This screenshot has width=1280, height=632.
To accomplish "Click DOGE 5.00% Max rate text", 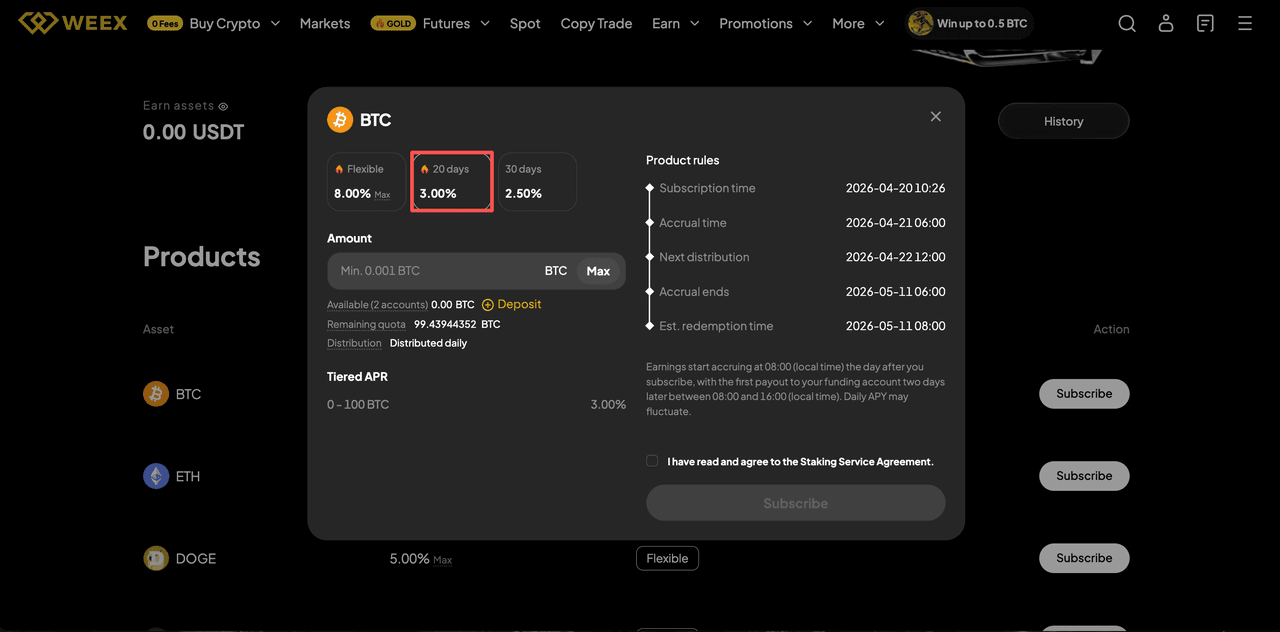I will (420, 559).
